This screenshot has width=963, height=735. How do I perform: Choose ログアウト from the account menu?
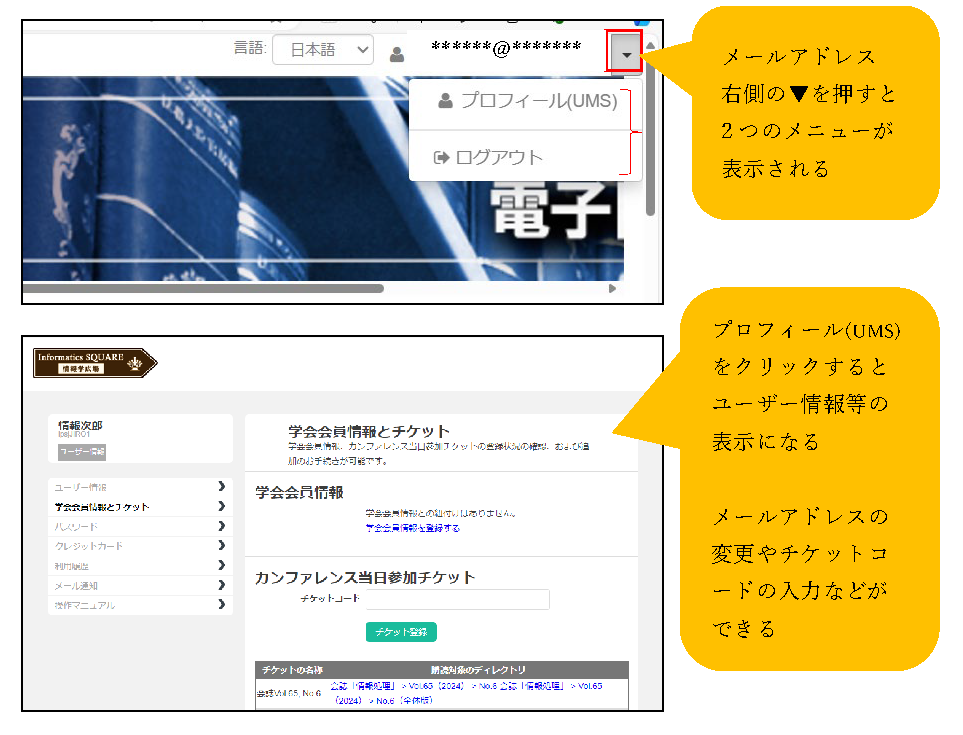490,157
